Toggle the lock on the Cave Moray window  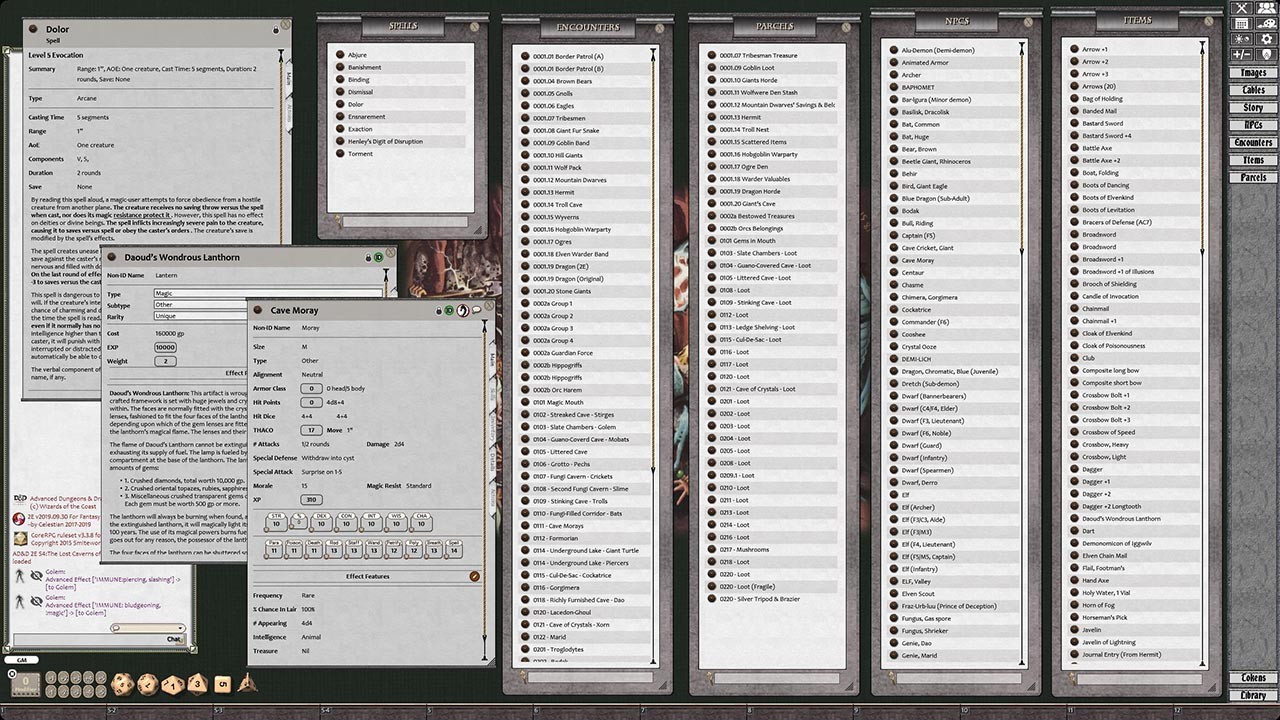[439, 310]
